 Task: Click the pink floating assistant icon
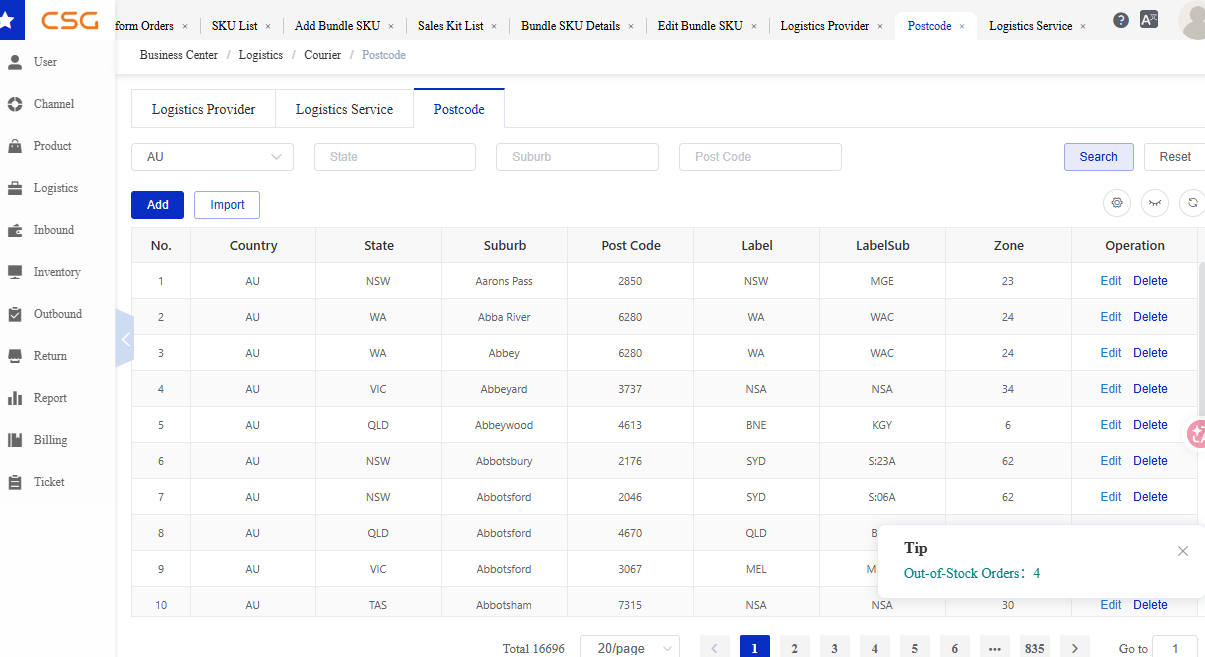tap(1196, 434)
